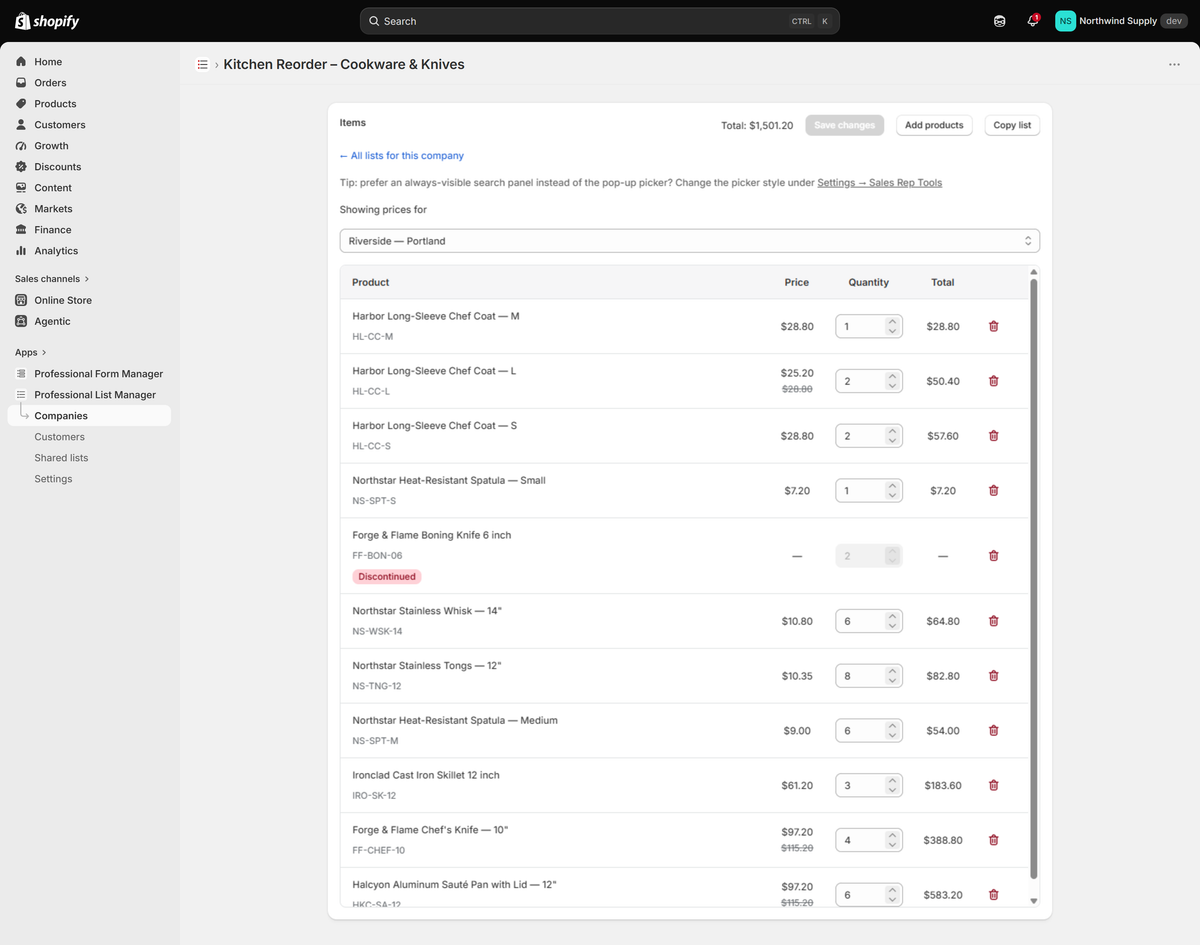Open the three-dot page actions menu
Viewport: 1200px width, 945px height.
[x=1174, y=64]
